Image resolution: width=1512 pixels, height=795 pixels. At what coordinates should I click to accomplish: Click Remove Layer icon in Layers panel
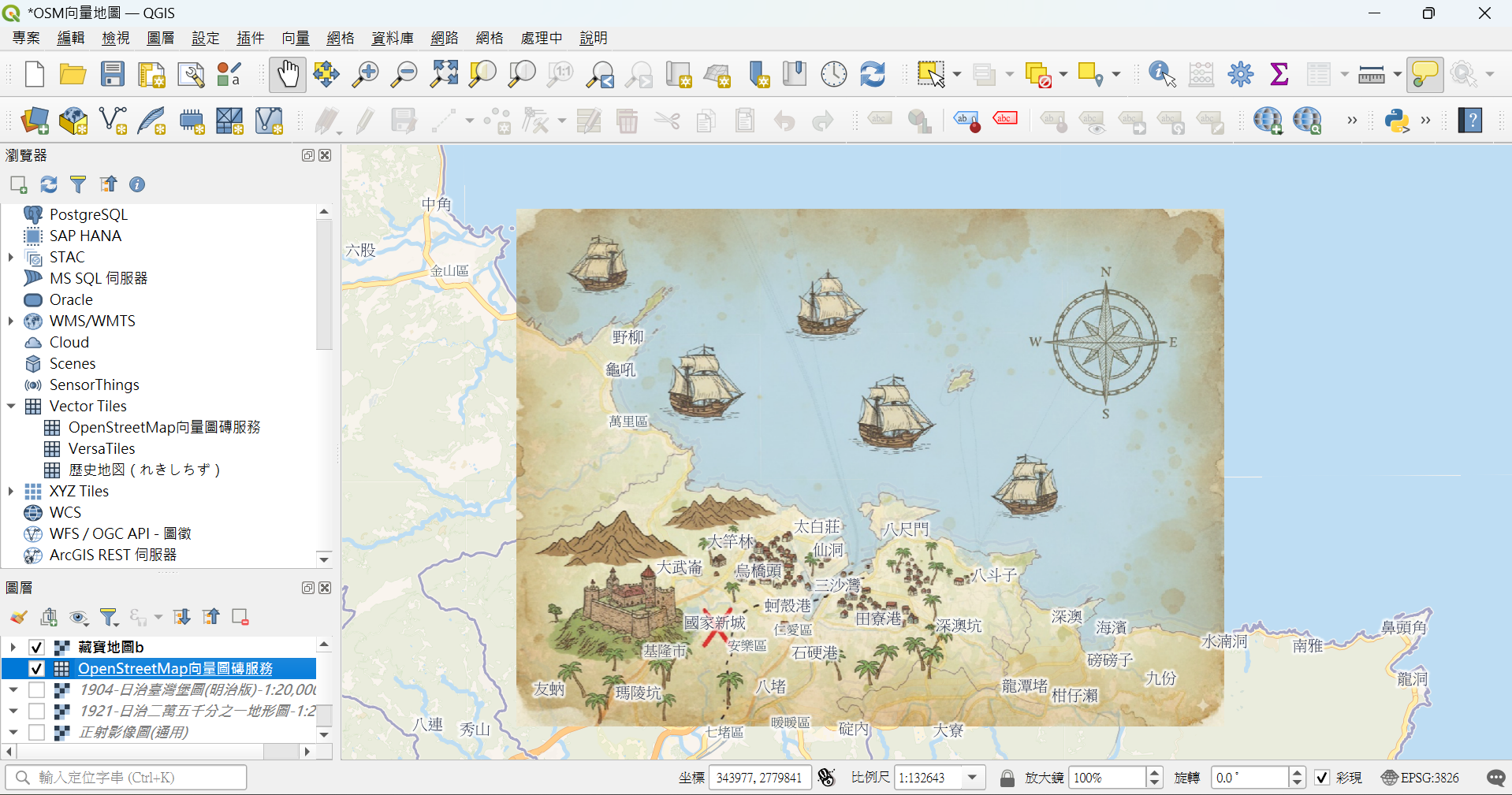(240, 617)
